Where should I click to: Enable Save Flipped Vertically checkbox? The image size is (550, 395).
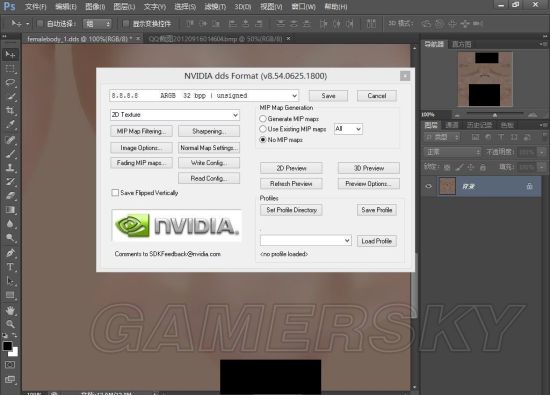click(115, 193)
